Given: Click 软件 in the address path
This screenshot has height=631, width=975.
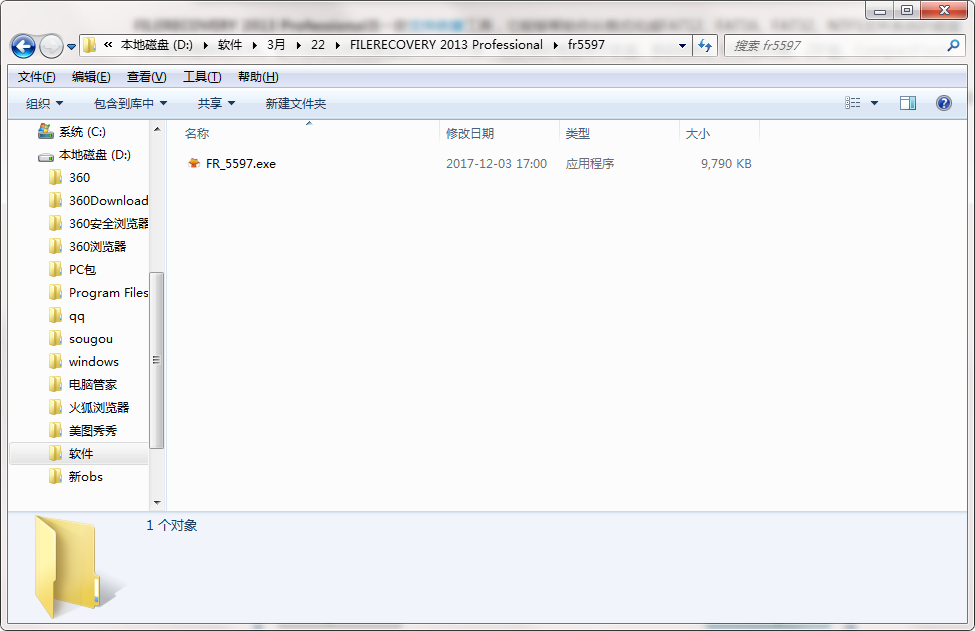Looking at the screenshot, I should (230, 45).
